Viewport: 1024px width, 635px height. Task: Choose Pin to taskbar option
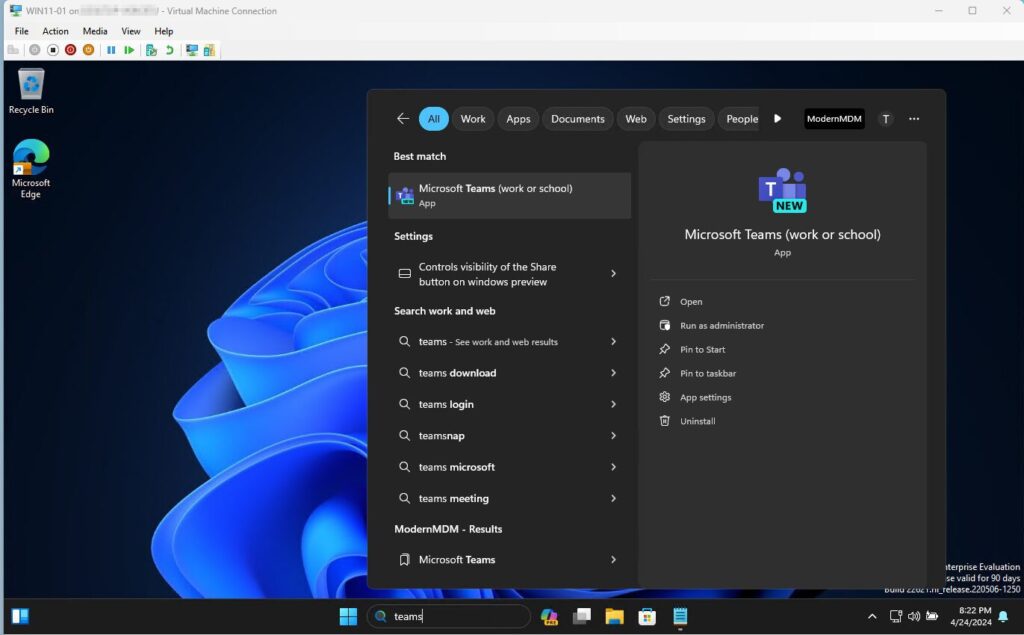click(707, 373)
